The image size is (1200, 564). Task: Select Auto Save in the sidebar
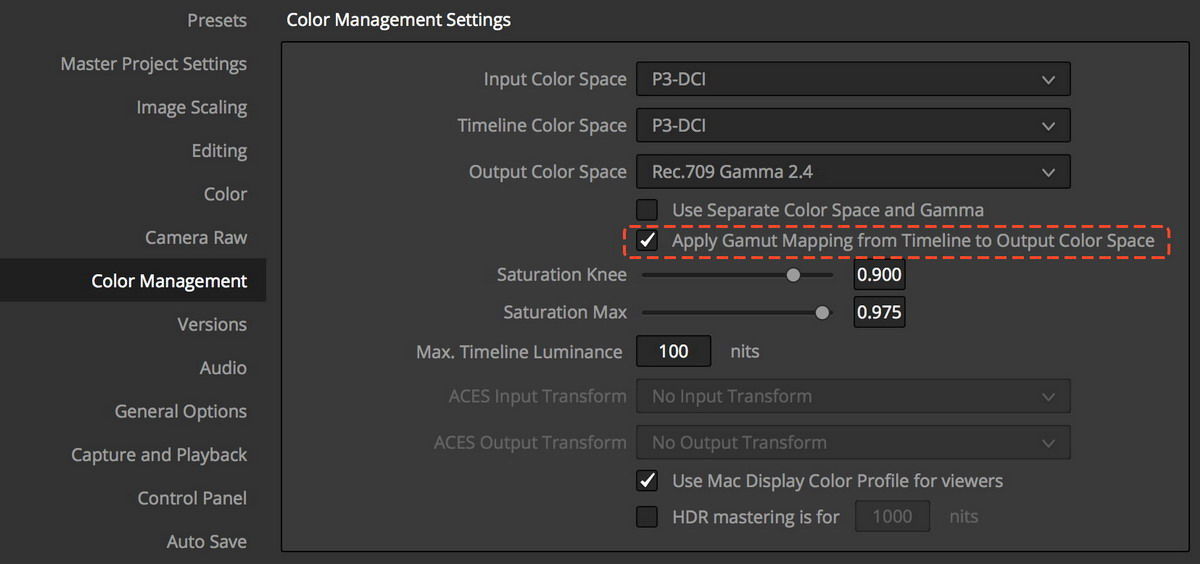tap(206, 541)
